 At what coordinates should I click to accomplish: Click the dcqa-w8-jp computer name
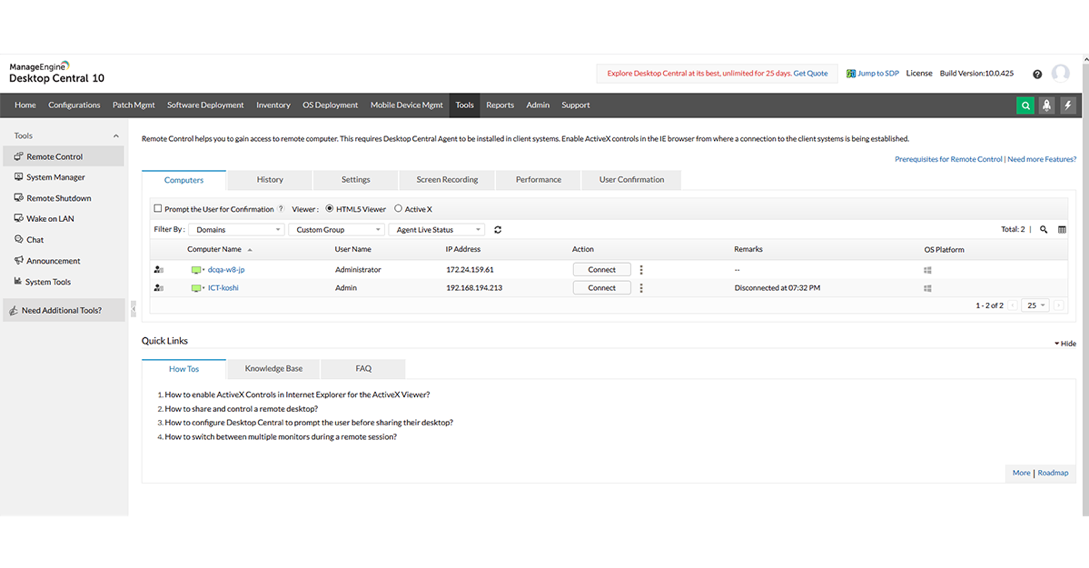tap(226, 269)
